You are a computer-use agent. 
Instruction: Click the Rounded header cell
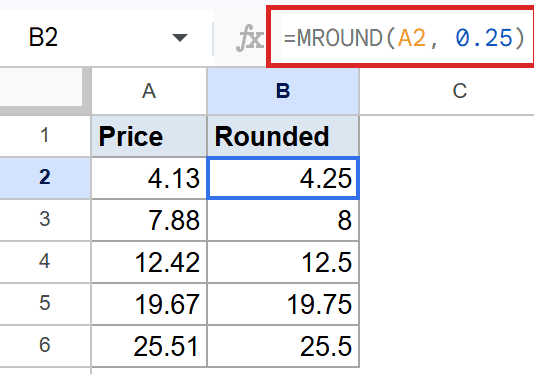pos(283,136)
